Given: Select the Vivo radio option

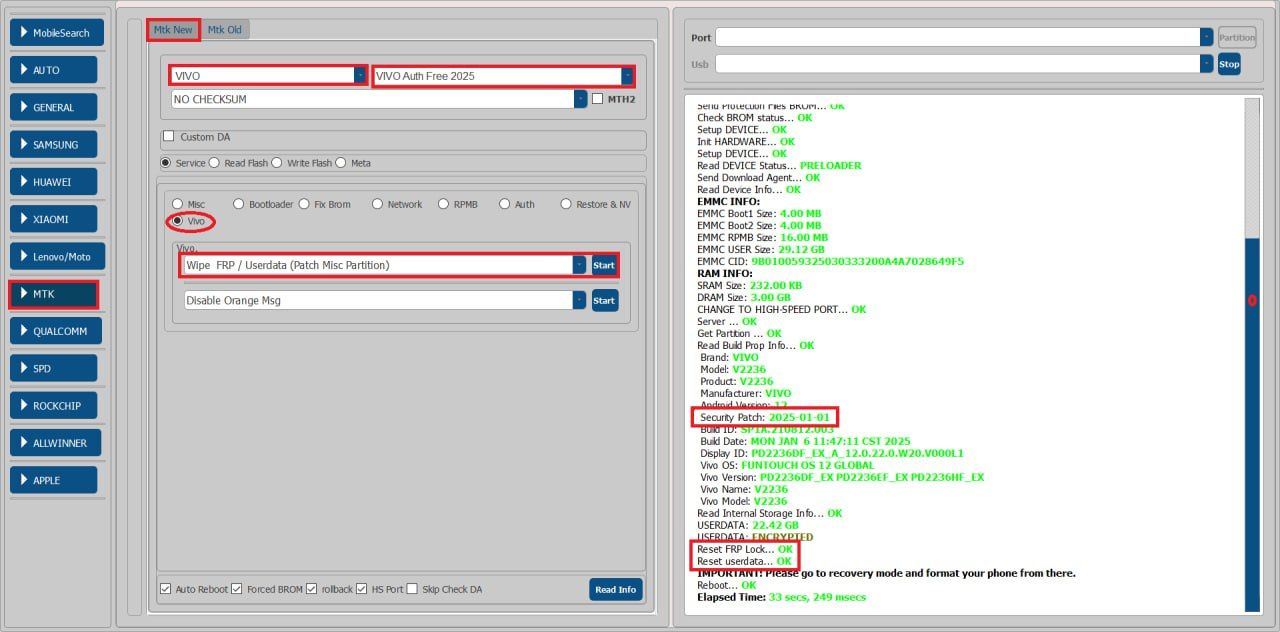Looking at the screenshot, I should tap(178, 221).
